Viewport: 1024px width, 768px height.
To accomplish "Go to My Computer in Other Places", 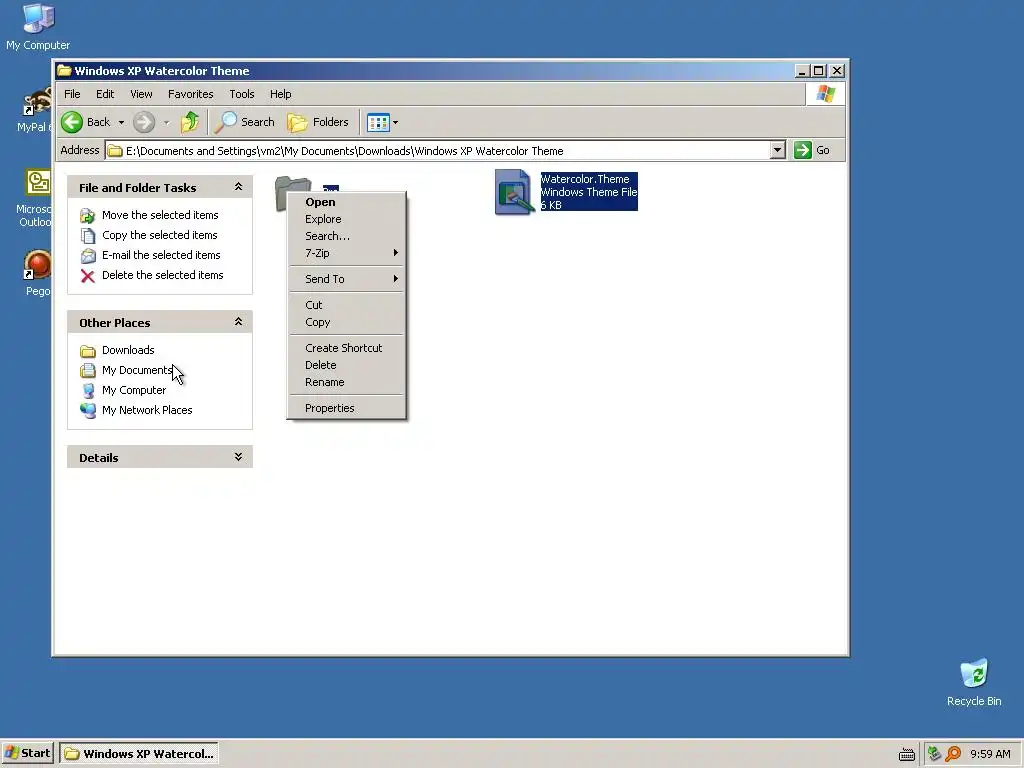I will (x=134, y=390).
